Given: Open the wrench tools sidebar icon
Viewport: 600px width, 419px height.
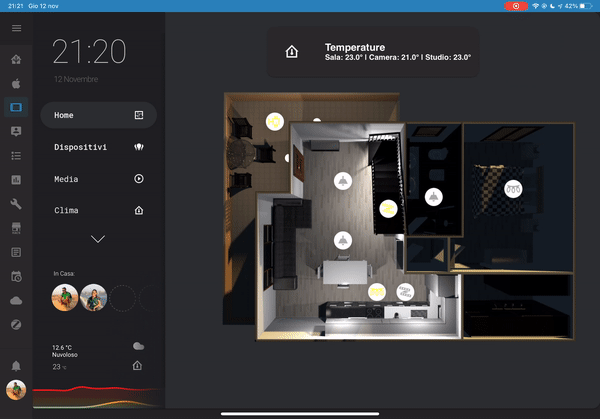Looking at the screenshot, I should click(x=16, y=204).
